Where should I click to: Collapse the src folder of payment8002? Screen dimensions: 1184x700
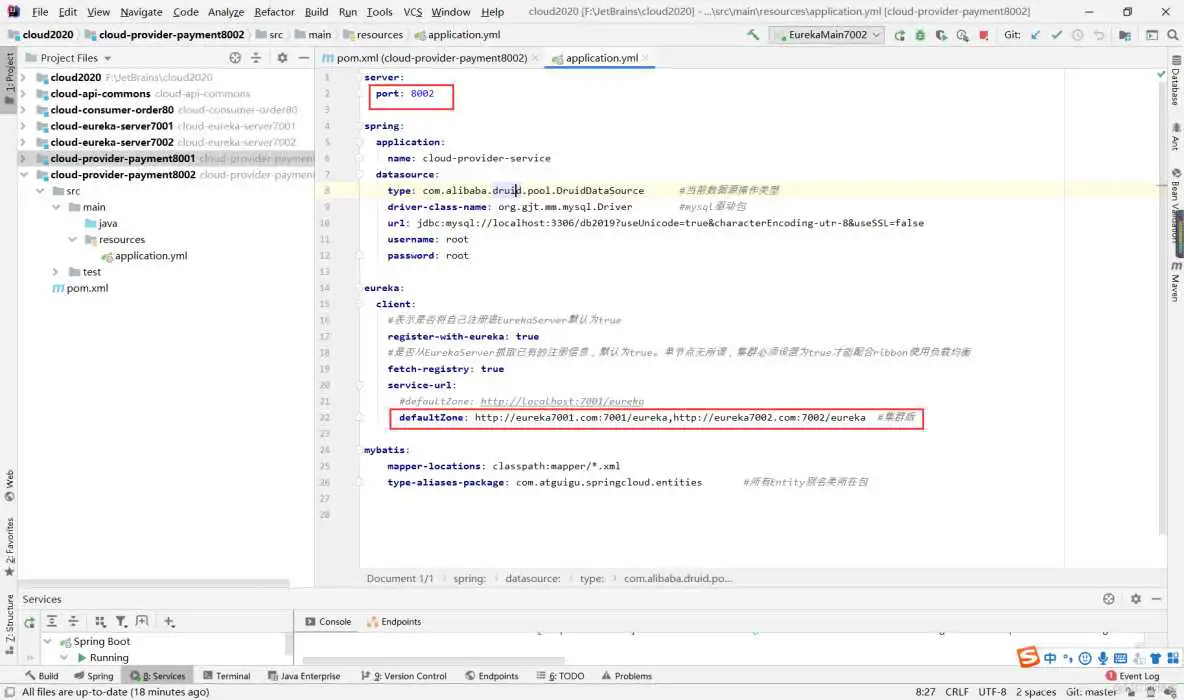(40, 190)
